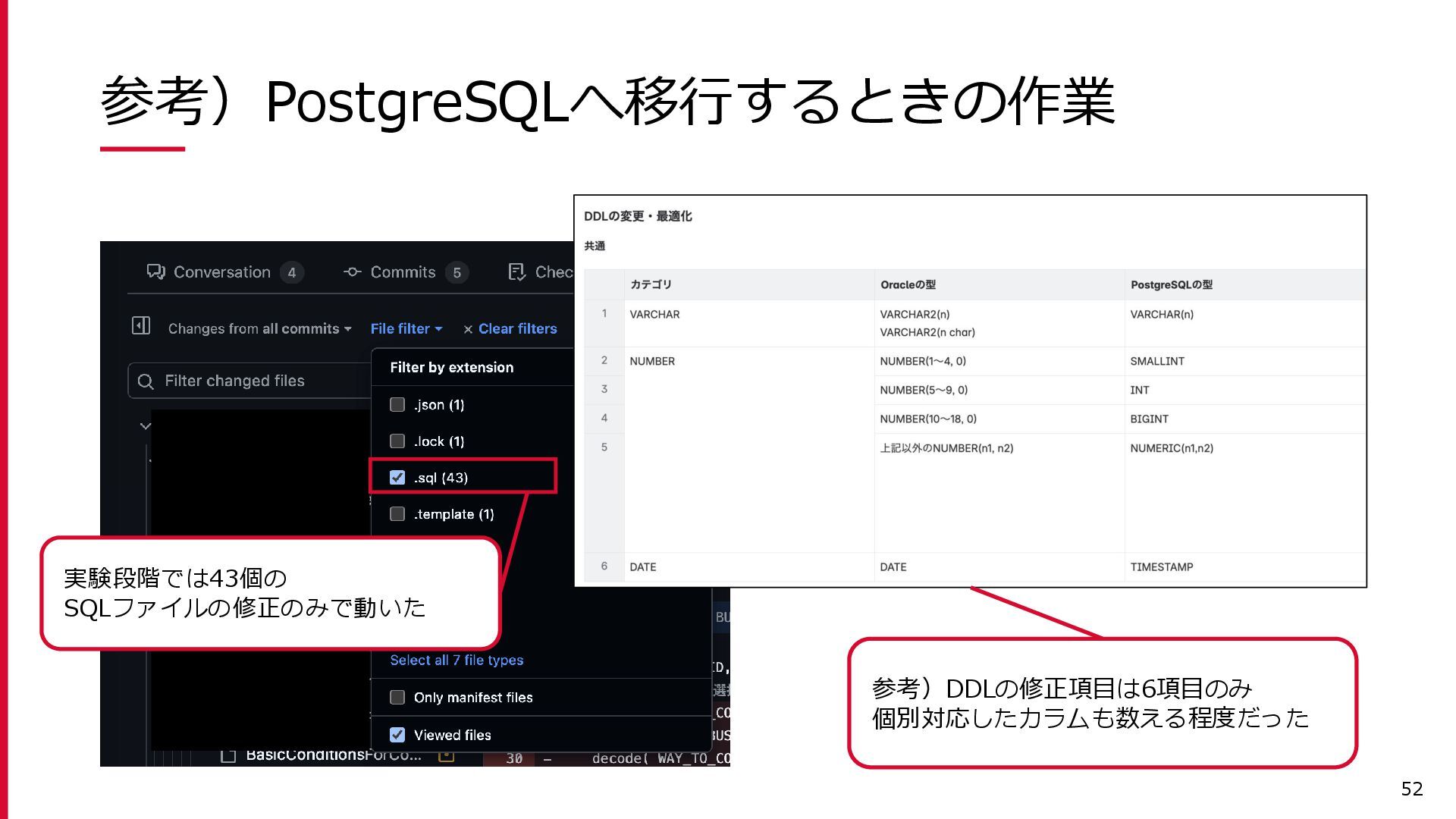
Task: Click the Commits node icon
Action: point(353,272)
